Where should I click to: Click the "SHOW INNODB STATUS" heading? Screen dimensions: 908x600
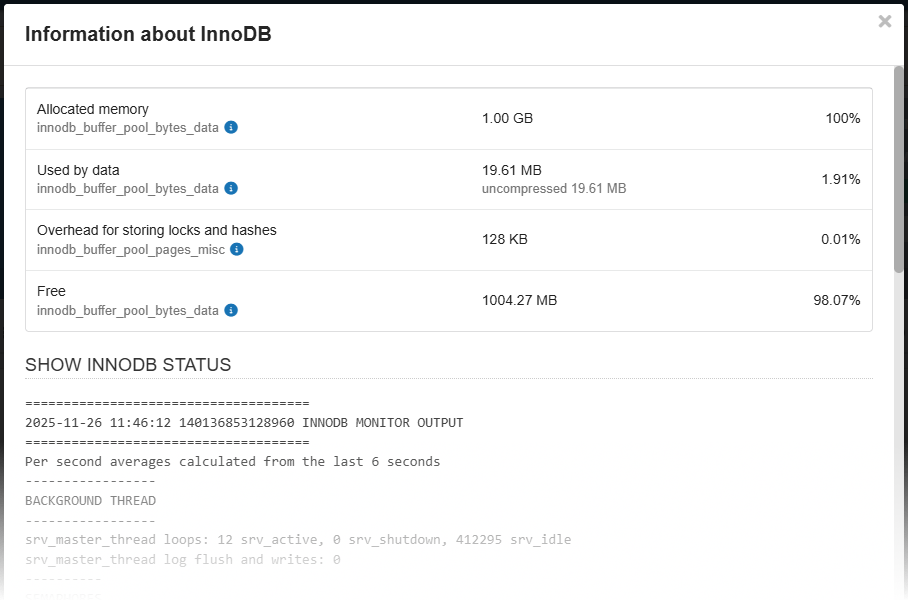[128, 365]
